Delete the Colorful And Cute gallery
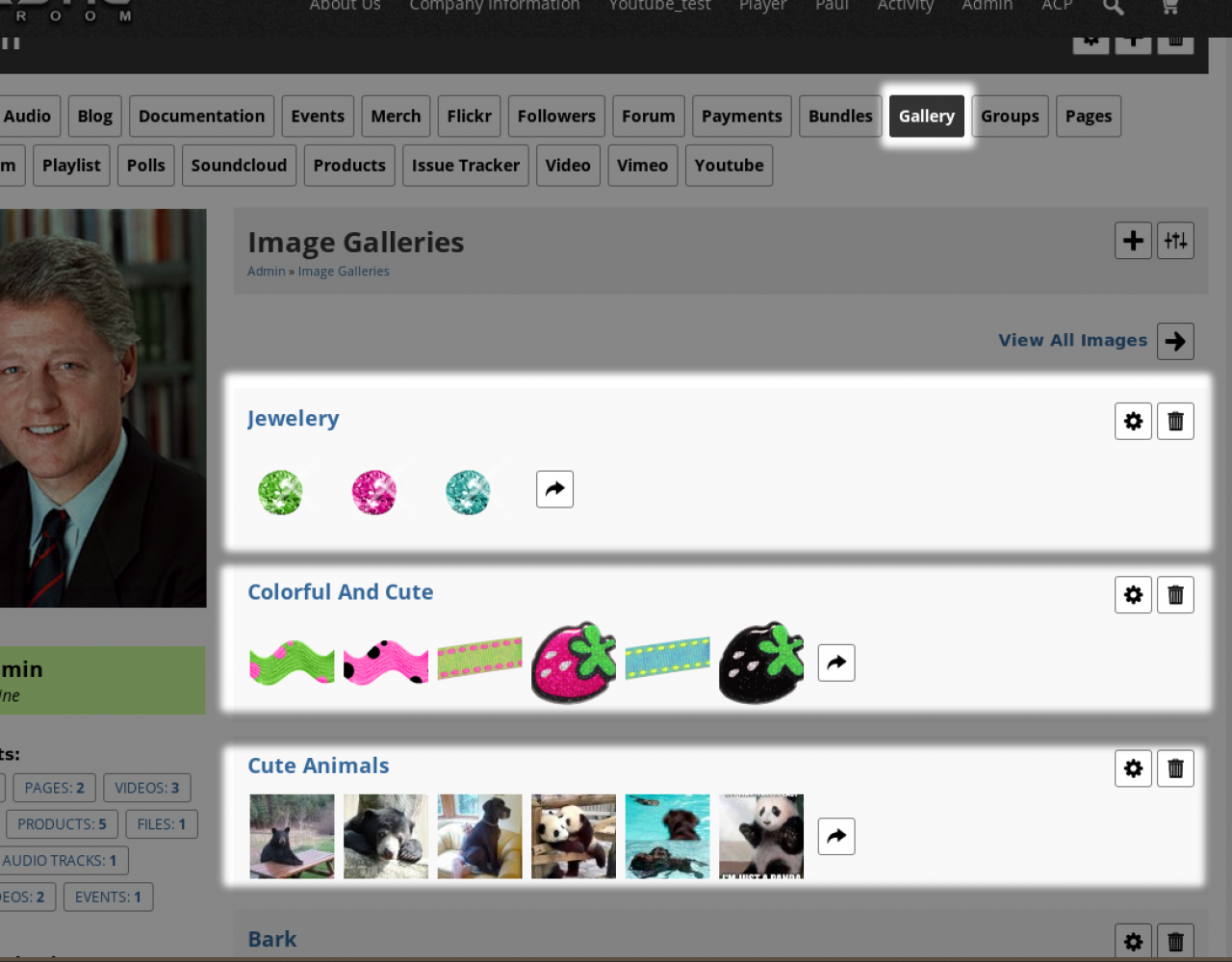Viewport: 1232px width, 962px height. click(x=1175, y=595)
